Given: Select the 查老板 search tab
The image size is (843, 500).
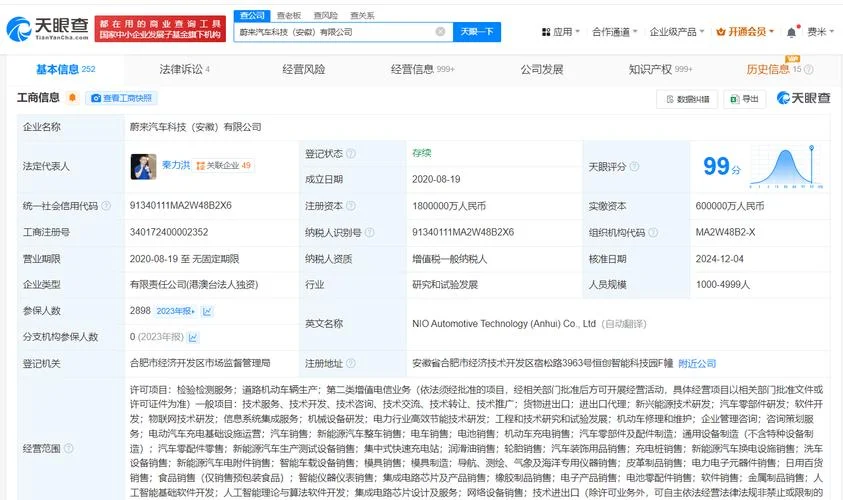Looking at the screenshot, I should point(289,16).
